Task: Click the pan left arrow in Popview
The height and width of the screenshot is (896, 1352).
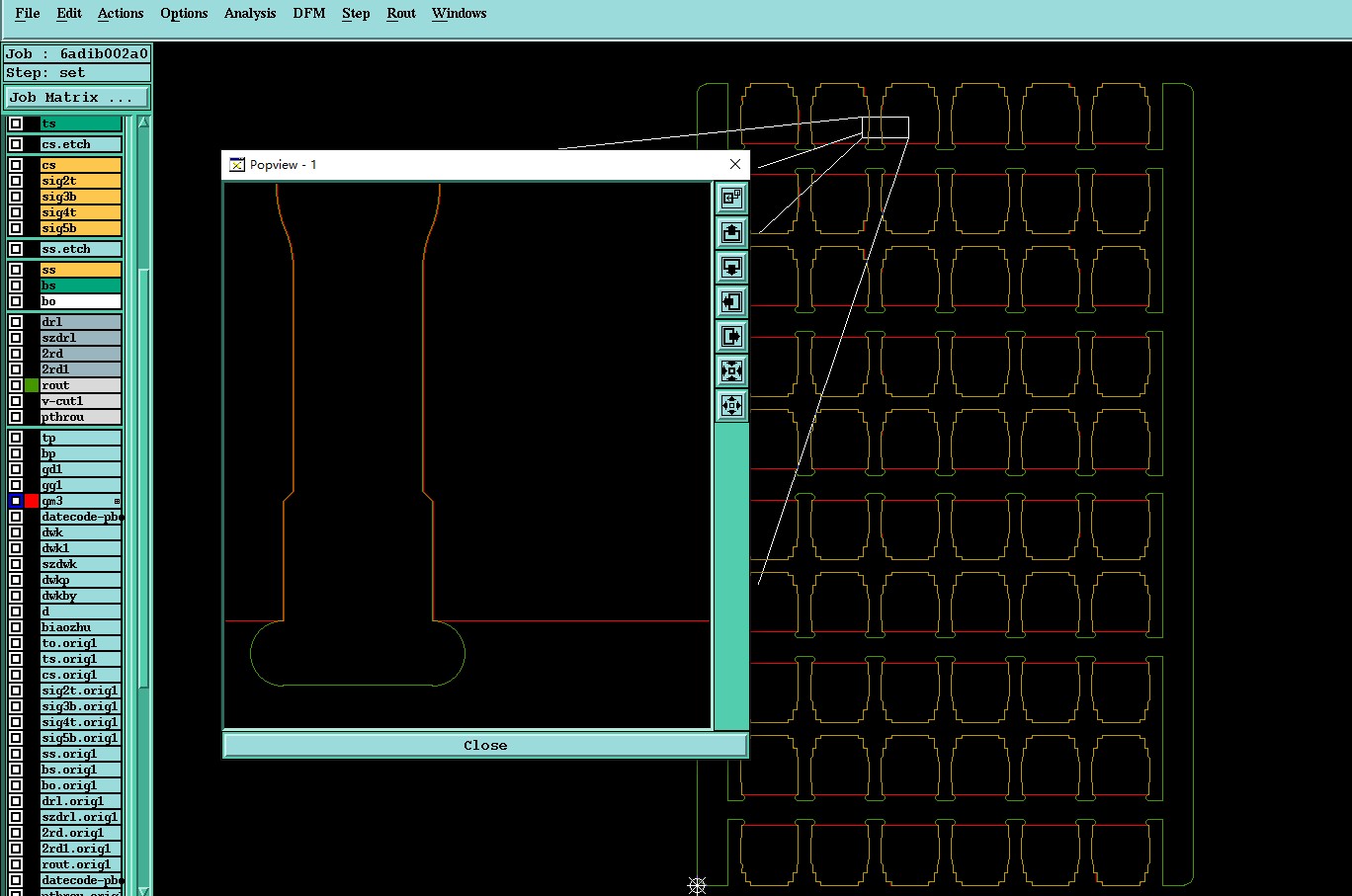Action: pyautogui.click(x=731, y=302)
